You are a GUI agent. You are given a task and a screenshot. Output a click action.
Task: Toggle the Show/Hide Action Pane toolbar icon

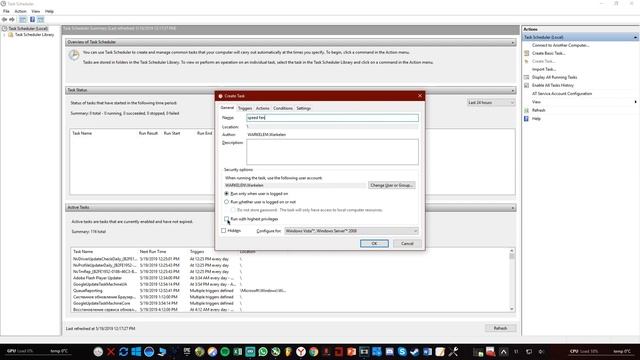pos(41,20)
